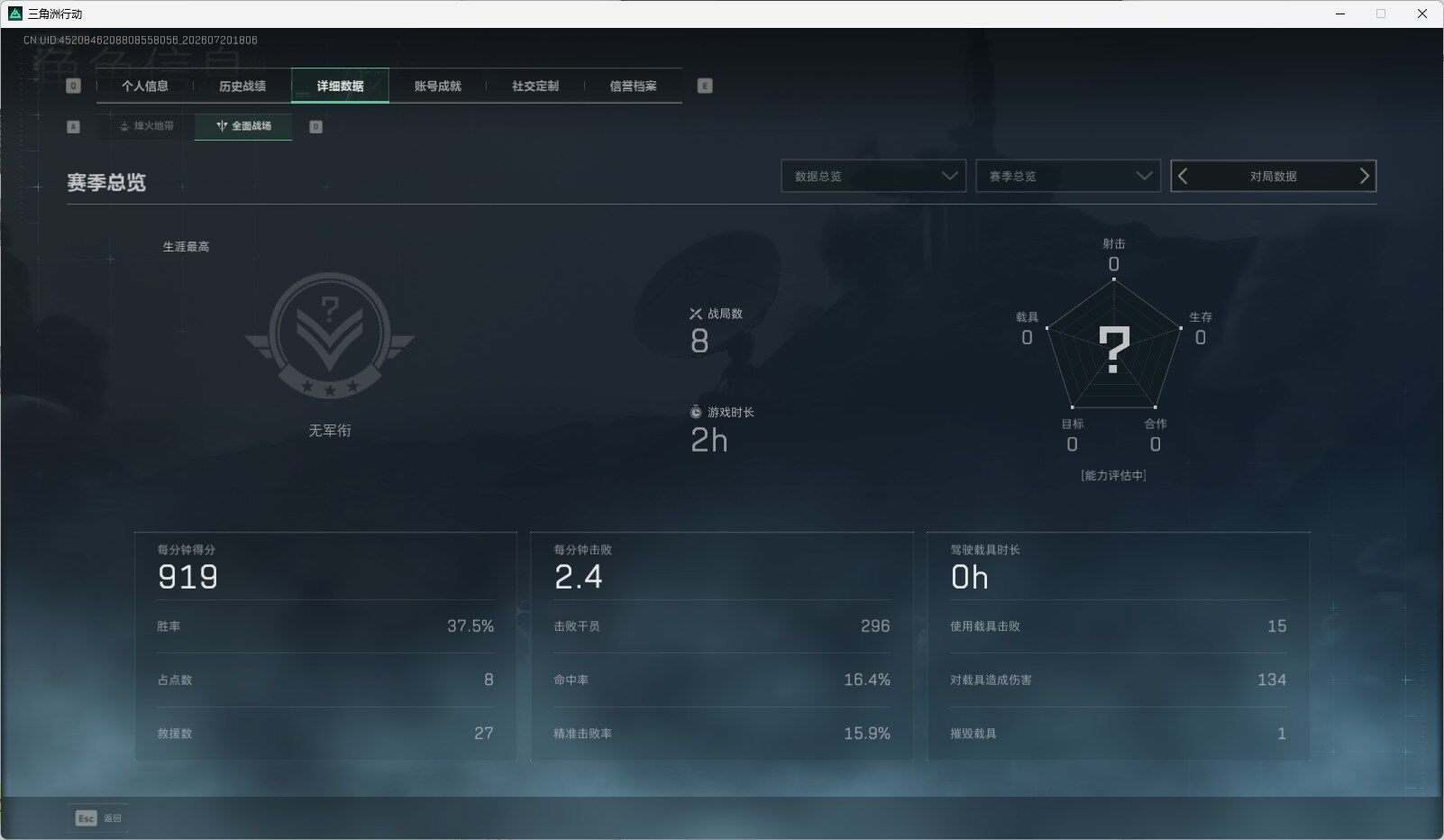Viewport: 1444px width, 840px height.
Task: Open the 账号成就 tab
Action: 437,86
